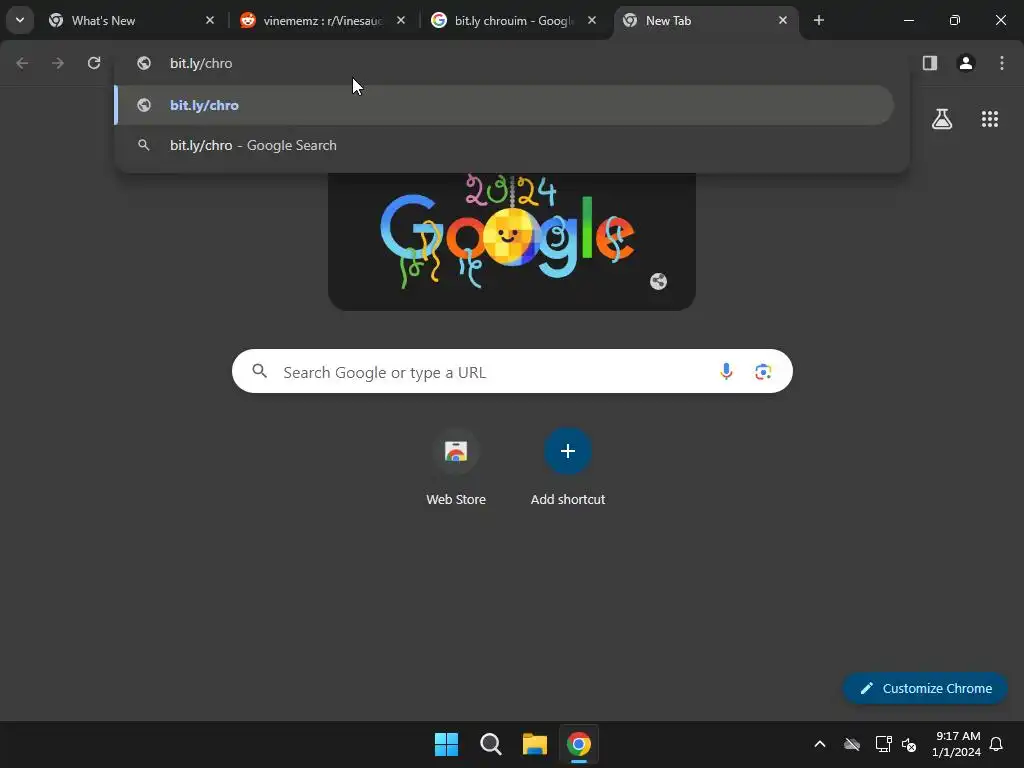Click the address bar containing bit.ly/chro
The height and width of the screenshot is (768, 1024).
click(511, 63)
